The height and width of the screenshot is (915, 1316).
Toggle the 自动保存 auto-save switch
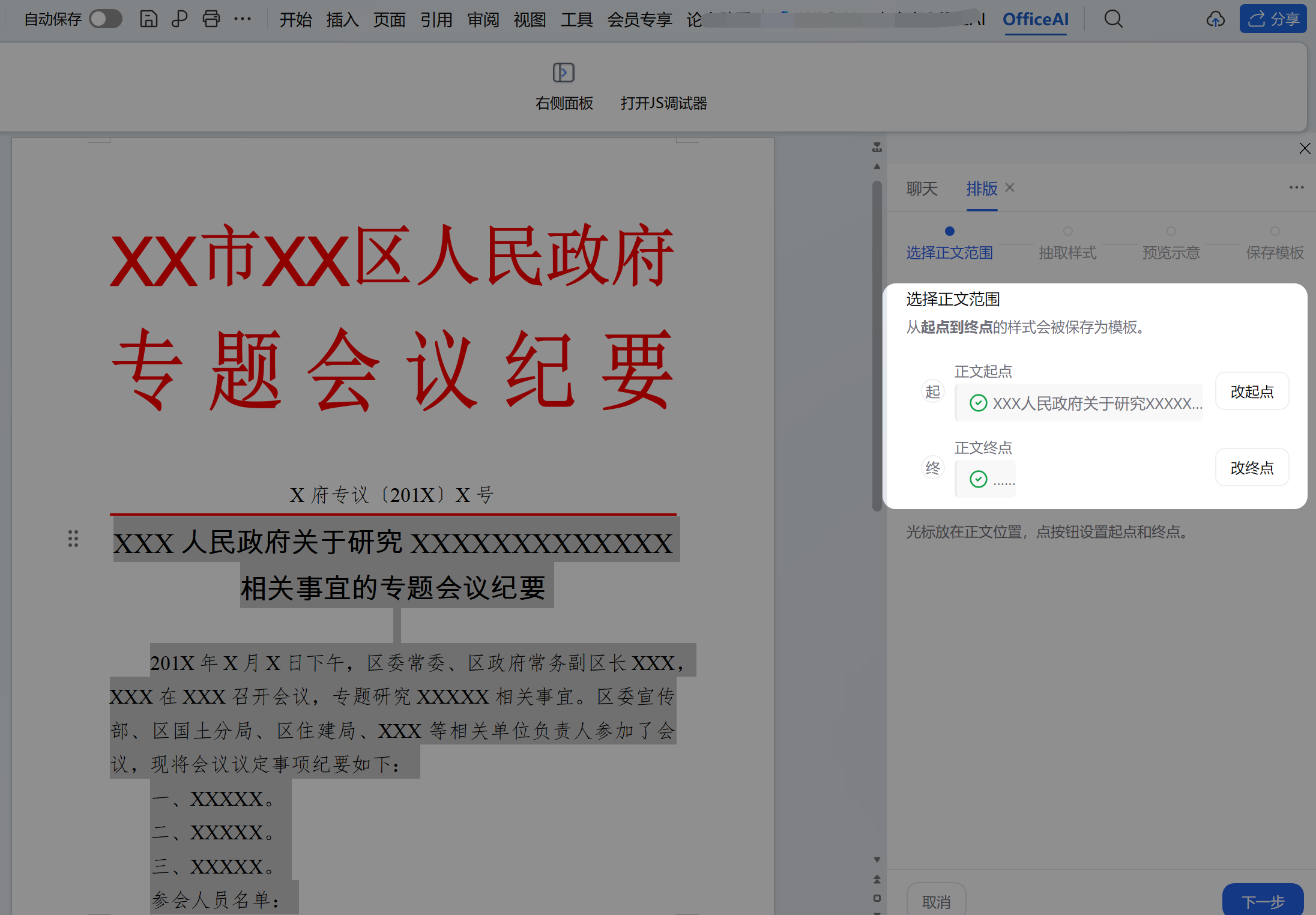pyautogui.click(x=106, y=19)
